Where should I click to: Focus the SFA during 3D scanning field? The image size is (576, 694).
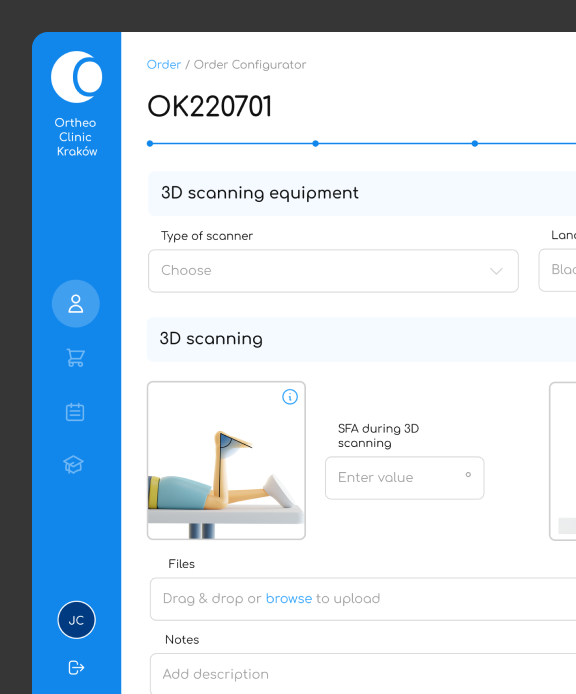pyautogui.click(x=405, y=478)
